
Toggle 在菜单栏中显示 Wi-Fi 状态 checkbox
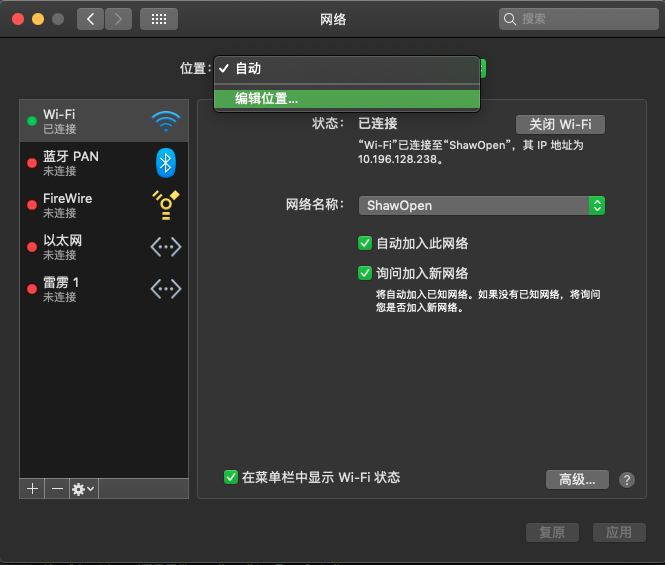click(231, 477)
